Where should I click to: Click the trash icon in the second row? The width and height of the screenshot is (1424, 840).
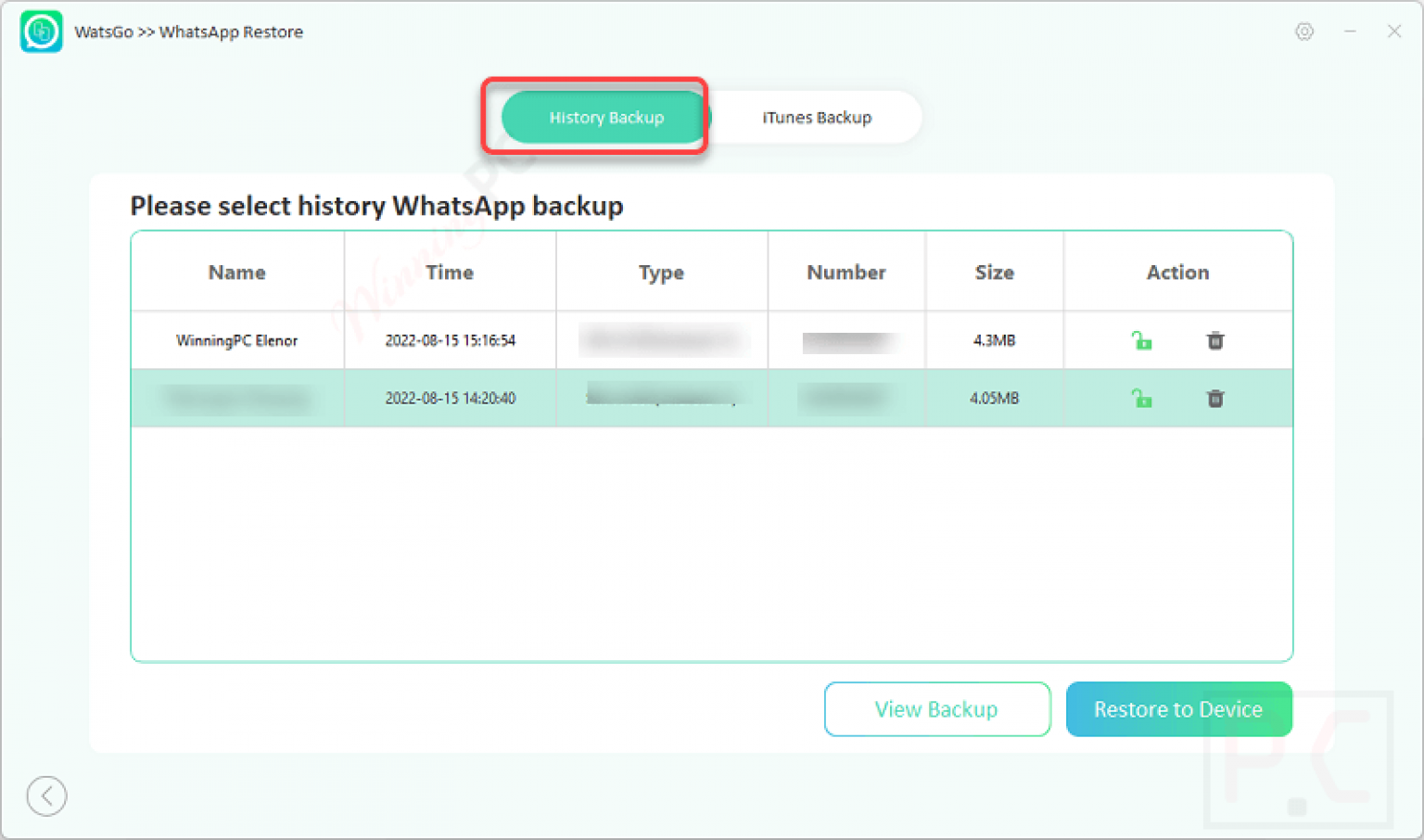(x=1214, y=398)
